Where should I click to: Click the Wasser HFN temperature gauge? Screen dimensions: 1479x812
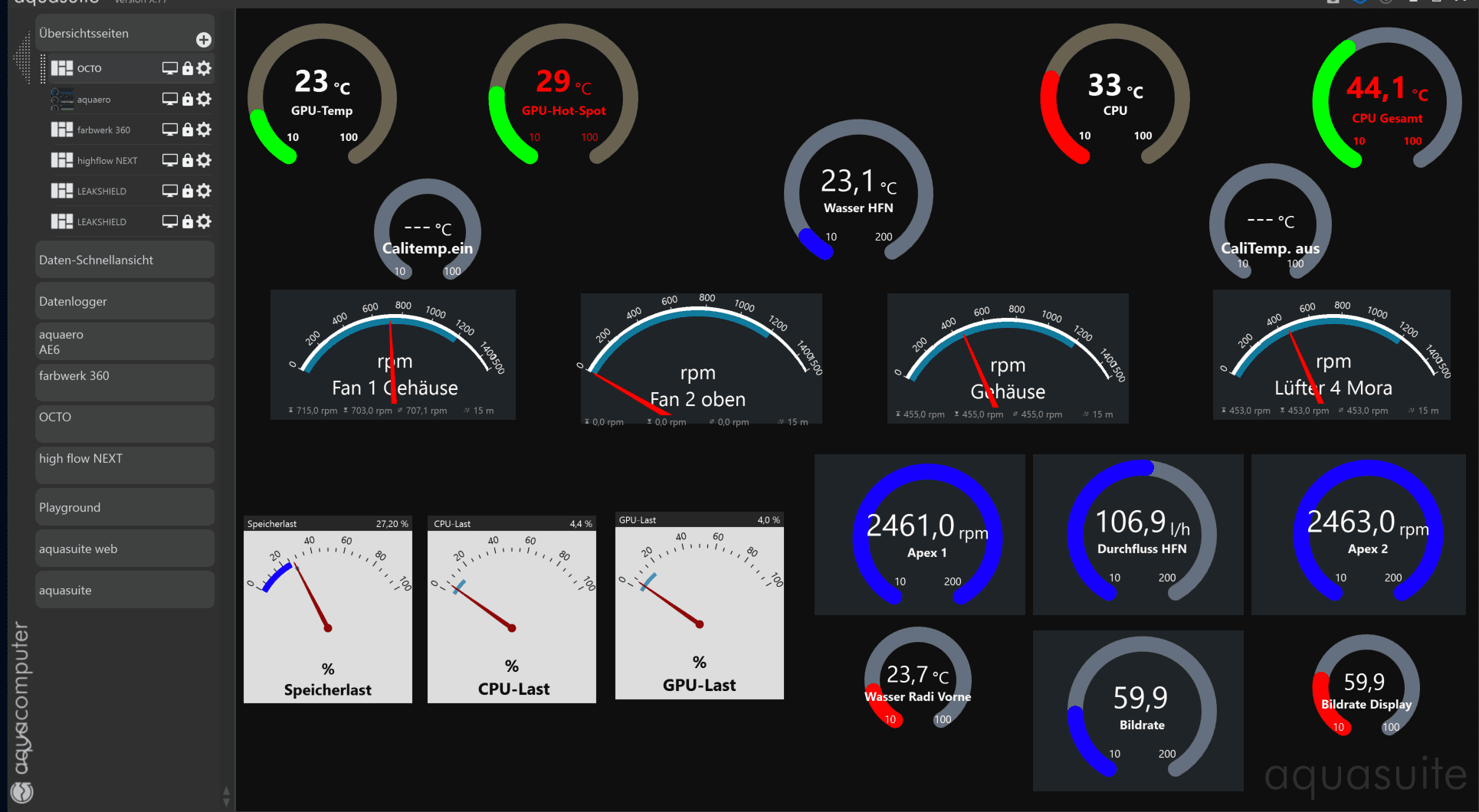click(x=858, y=192)
